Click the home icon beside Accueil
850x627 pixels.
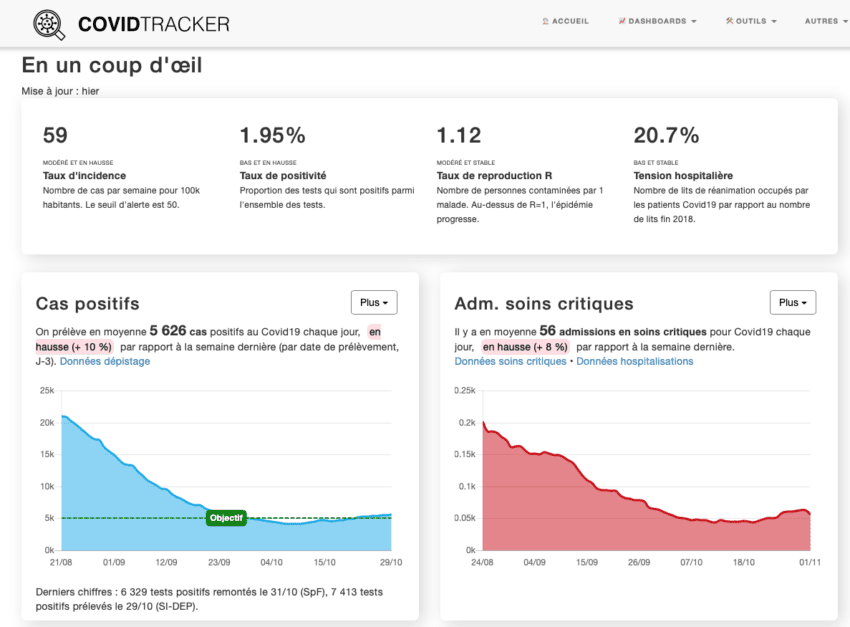point(545,21)
